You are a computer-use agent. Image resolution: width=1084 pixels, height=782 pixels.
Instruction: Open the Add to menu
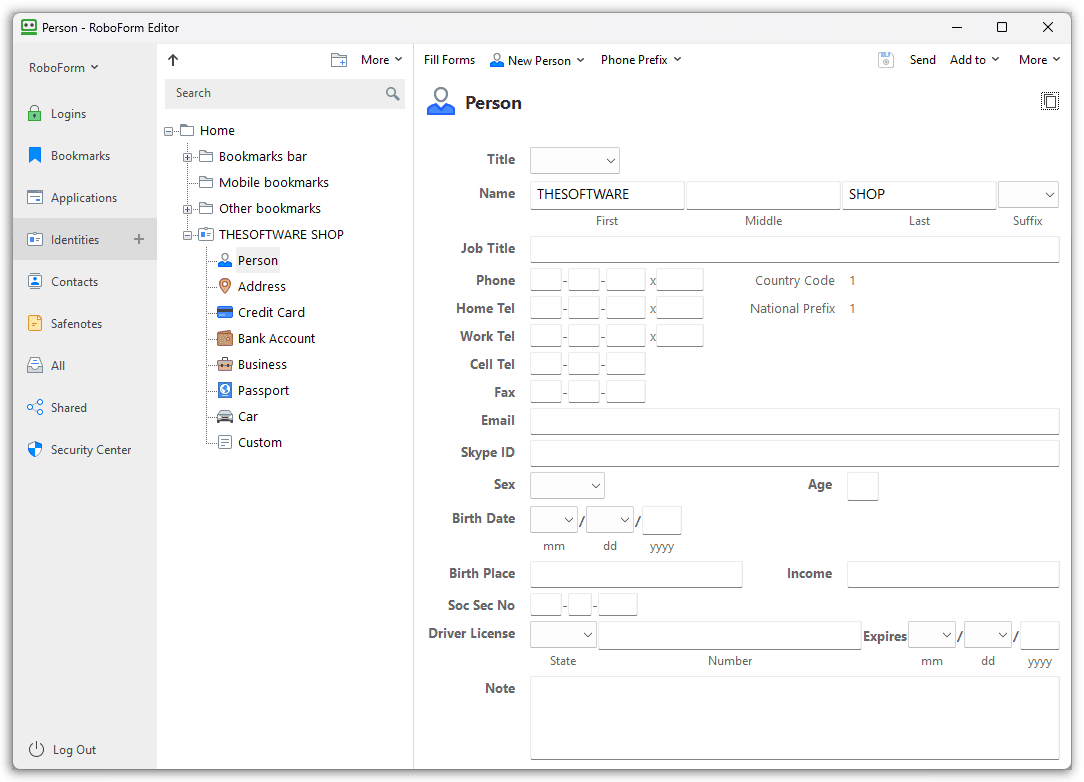click(974, 60)
